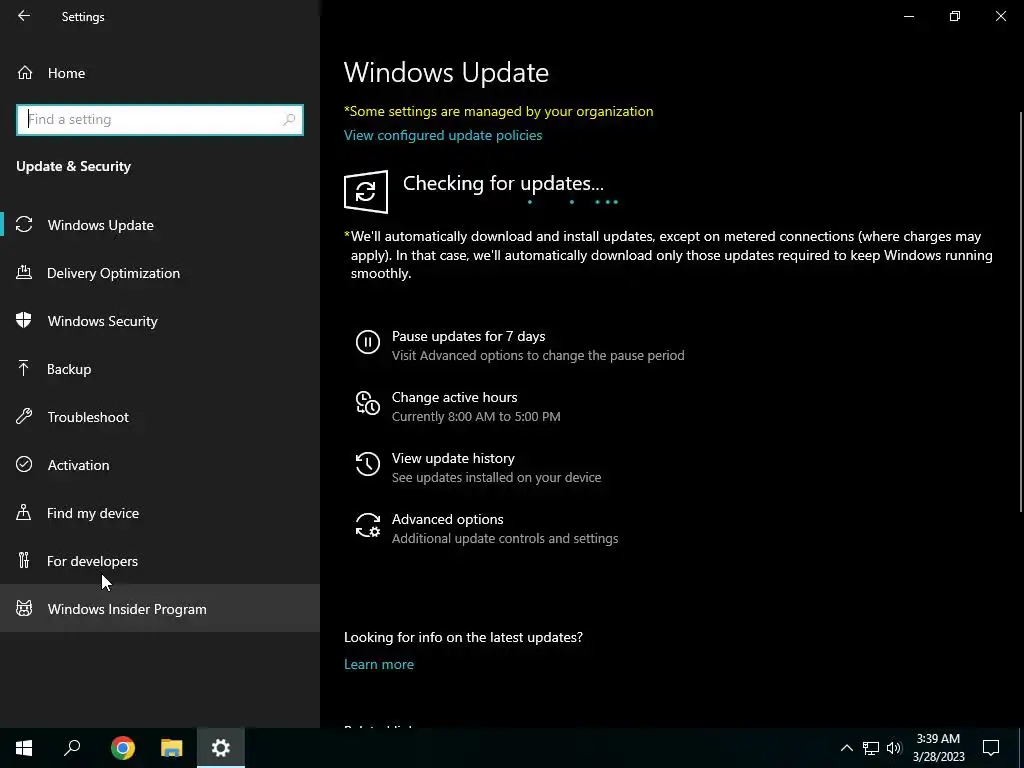The width and height of the screenshot is (1024, 768).
Task: Click 'Some settings are managed by your organization' text
Action: (x=498, y=111)
